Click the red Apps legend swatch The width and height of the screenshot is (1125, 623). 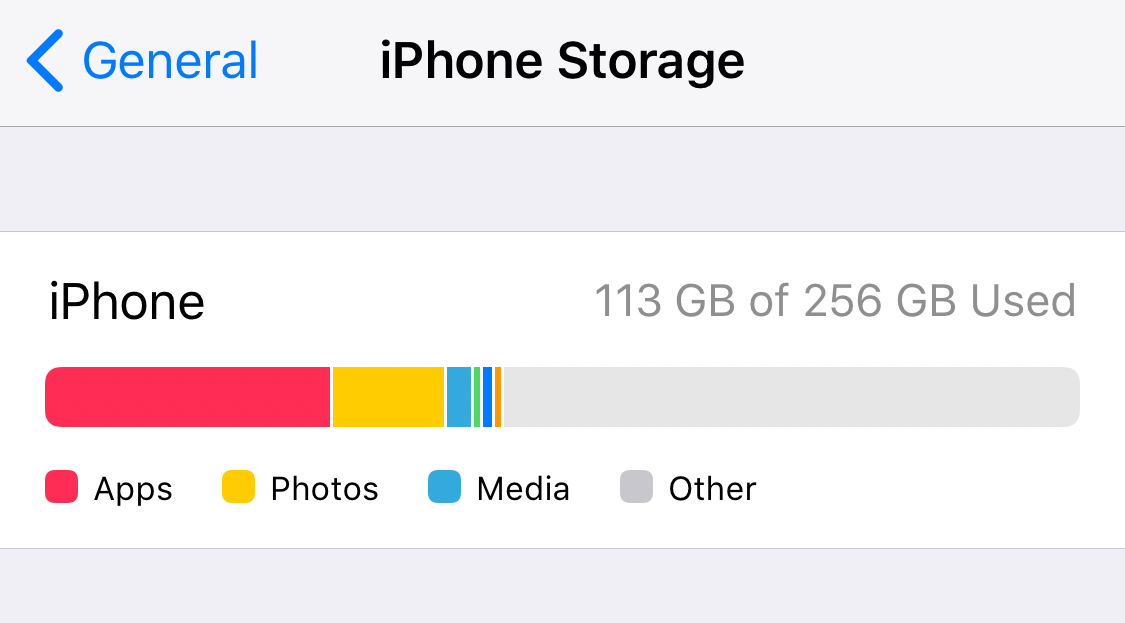click(x=62, y=487)
